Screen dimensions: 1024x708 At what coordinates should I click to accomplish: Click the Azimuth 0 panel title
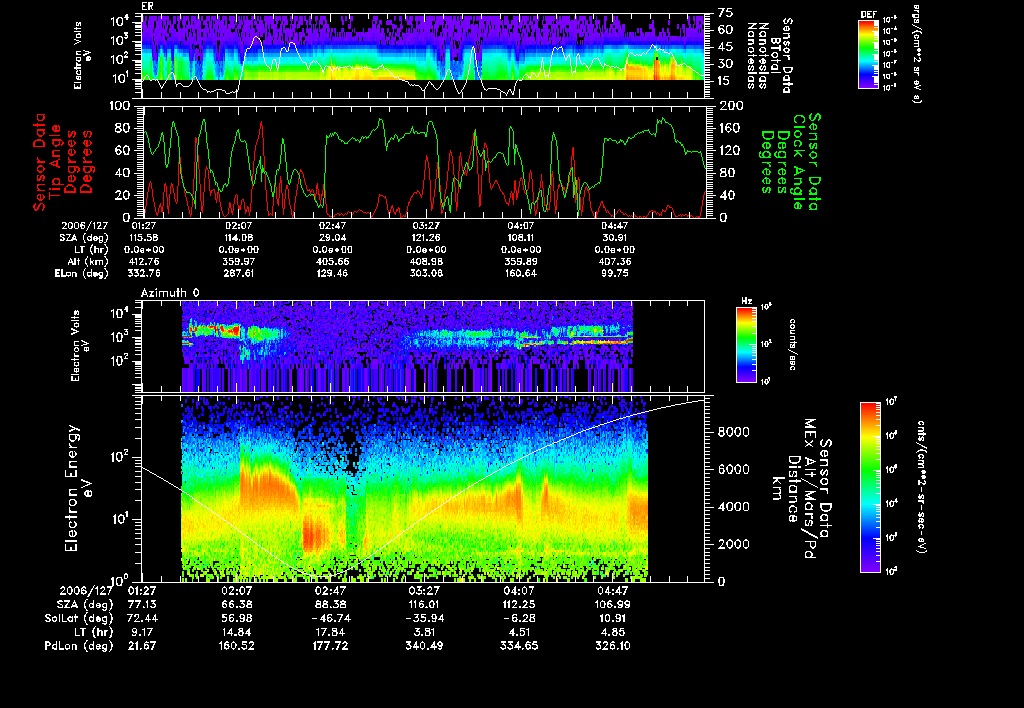169,293
